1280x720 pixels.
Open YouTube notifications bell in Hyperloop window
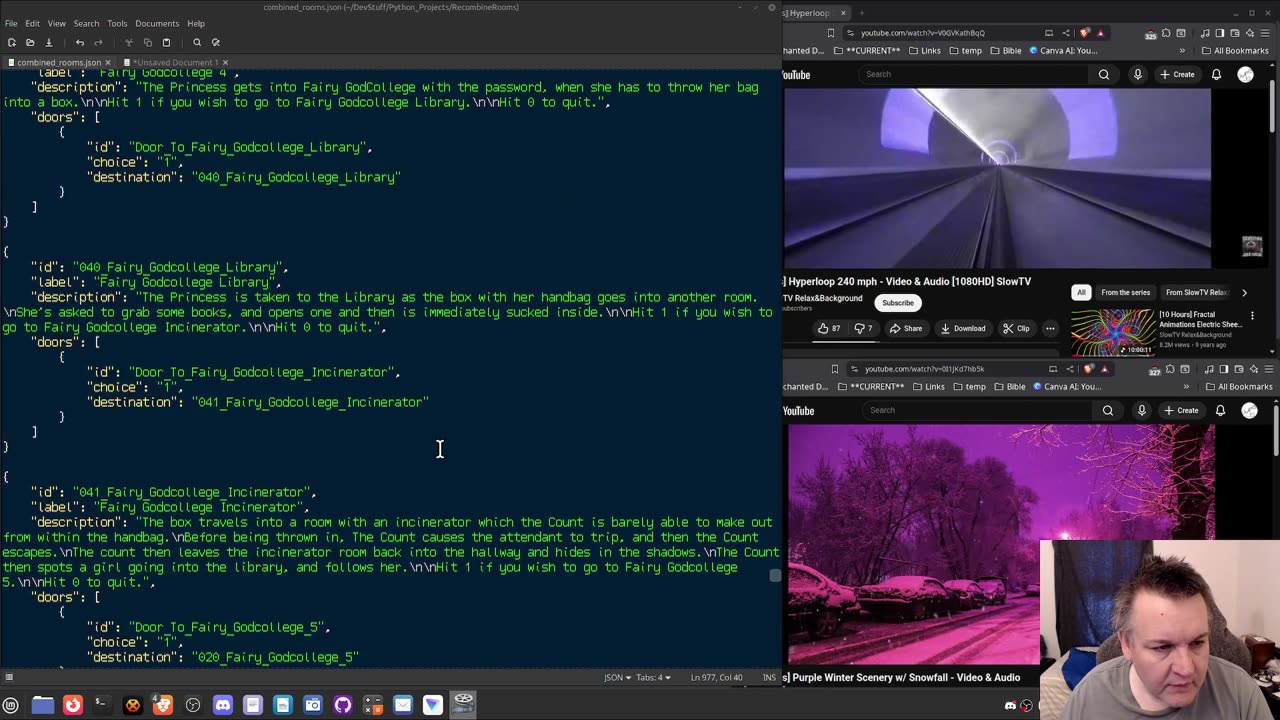(1216, 74)
